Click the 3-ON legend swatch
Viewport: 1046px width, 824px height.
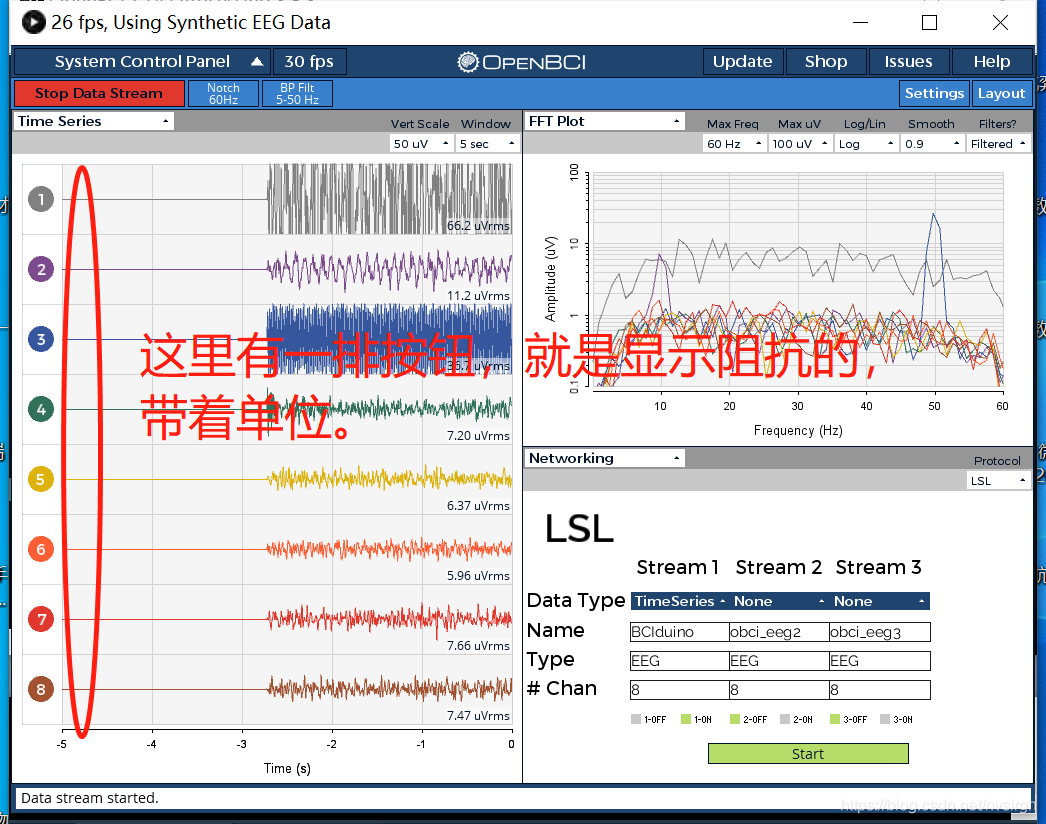click(885, 719)
